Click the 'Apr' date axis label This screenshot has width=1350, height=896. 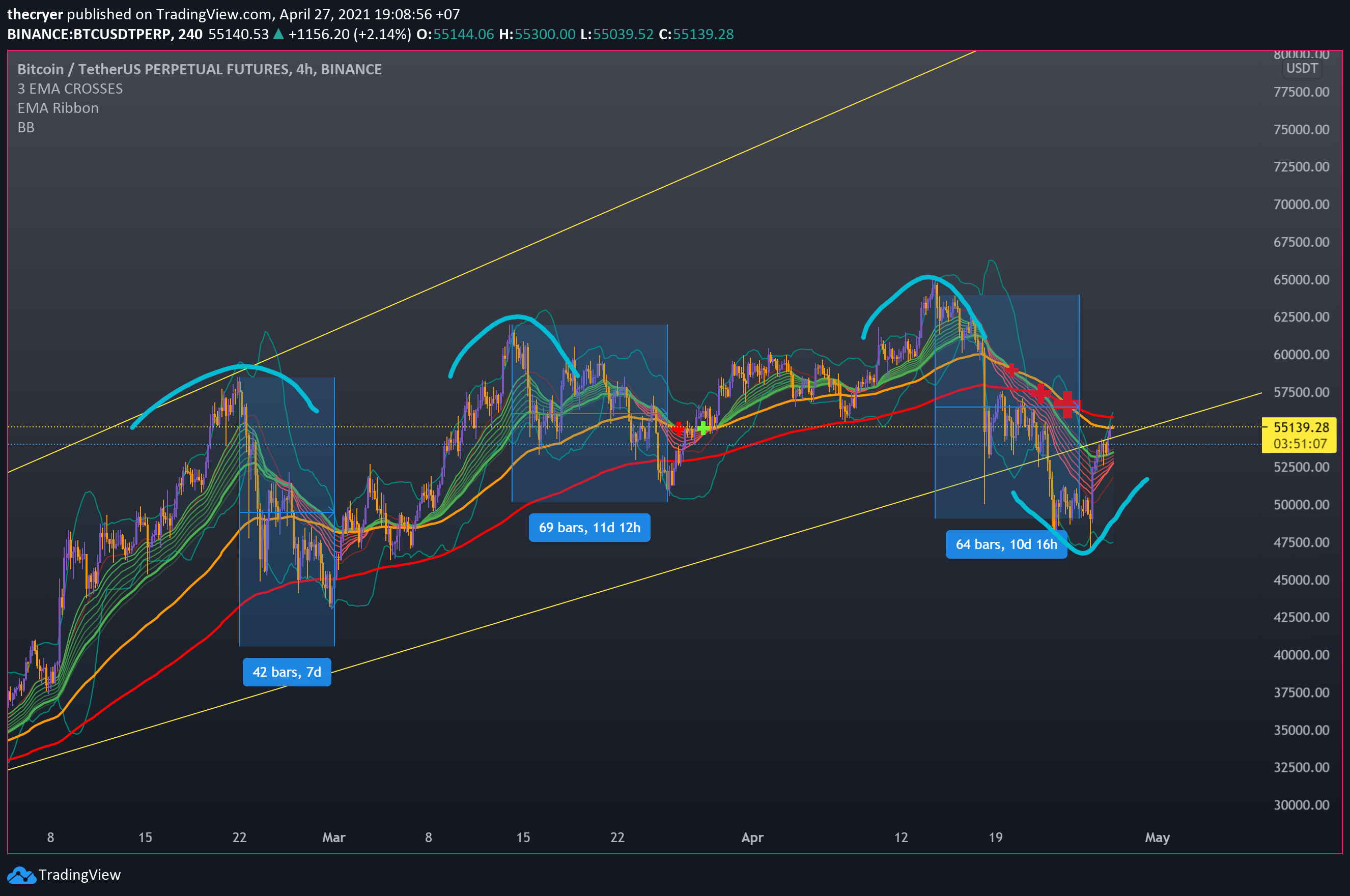[x=752, y=837]
